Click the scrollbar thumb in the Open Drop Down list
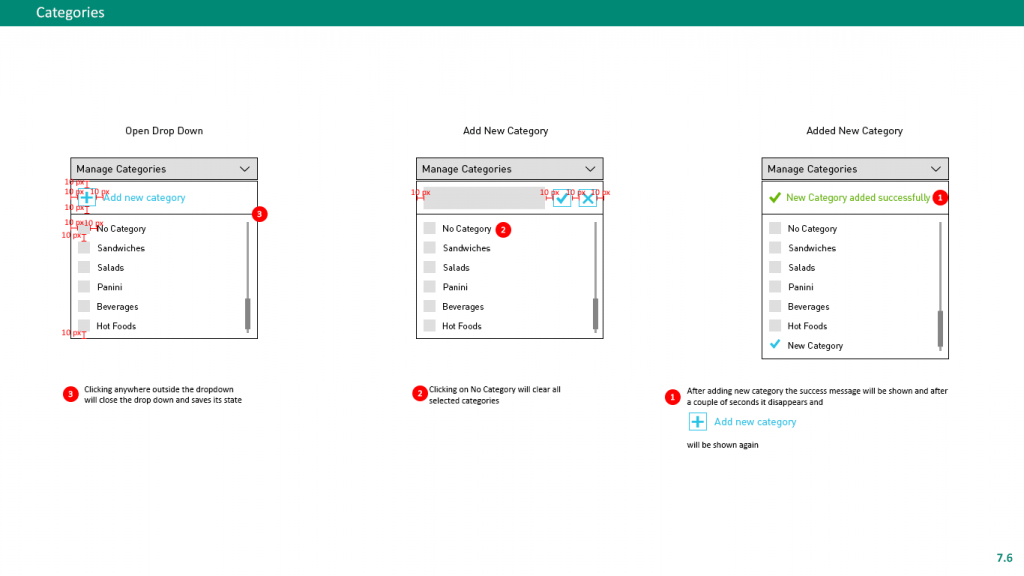The width and height of the screenshot is (1024, 576). click(248, 313)
